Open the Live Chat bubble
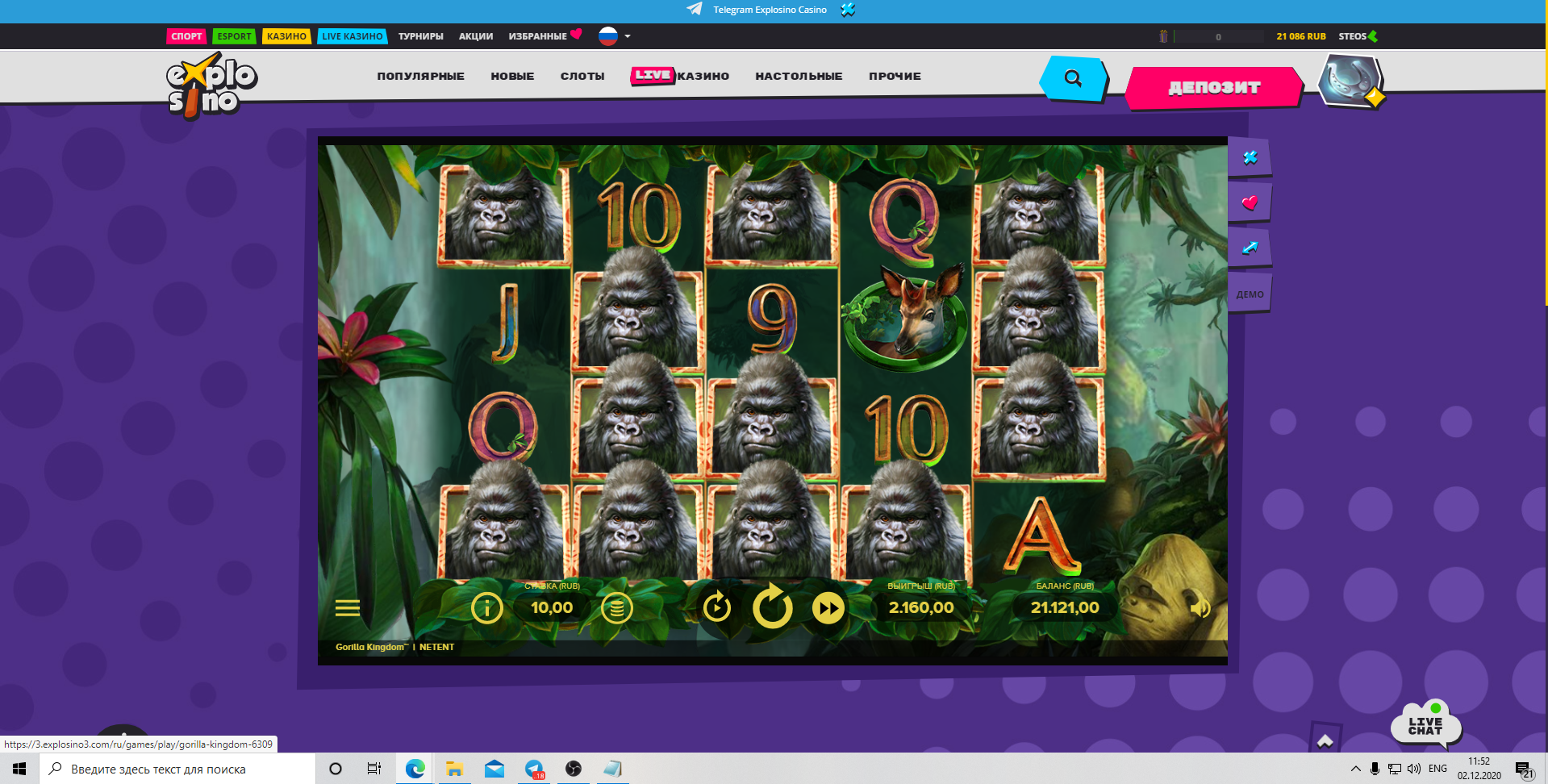This screenshot has width=1548, height=784. click(x=1426, y=724)
